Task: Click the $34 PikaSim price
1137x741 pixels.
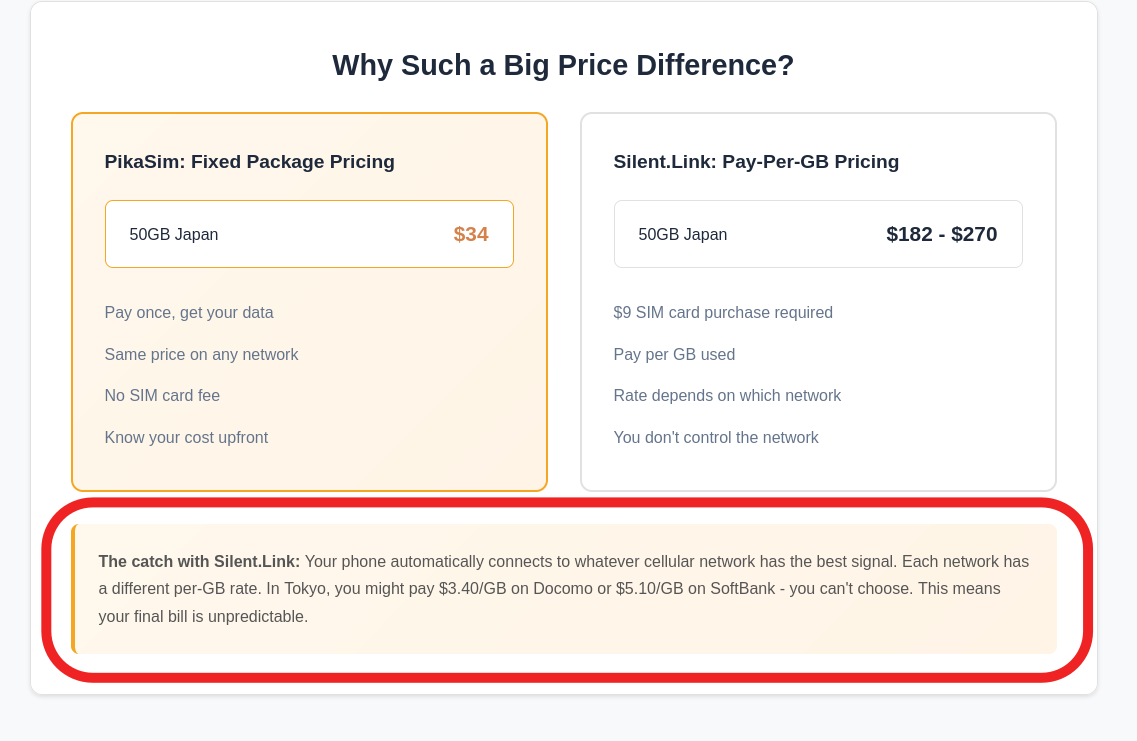Action: click(x=471, y=234)
